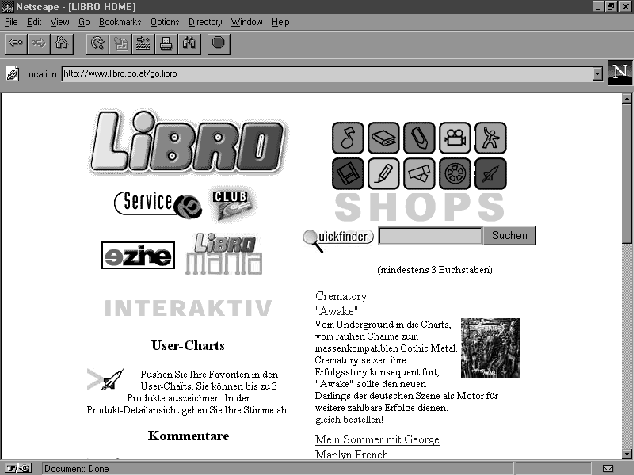Click the Awake album cover thumbnail
The height and width of the screenshot is (475, 634).
[490, 348]
